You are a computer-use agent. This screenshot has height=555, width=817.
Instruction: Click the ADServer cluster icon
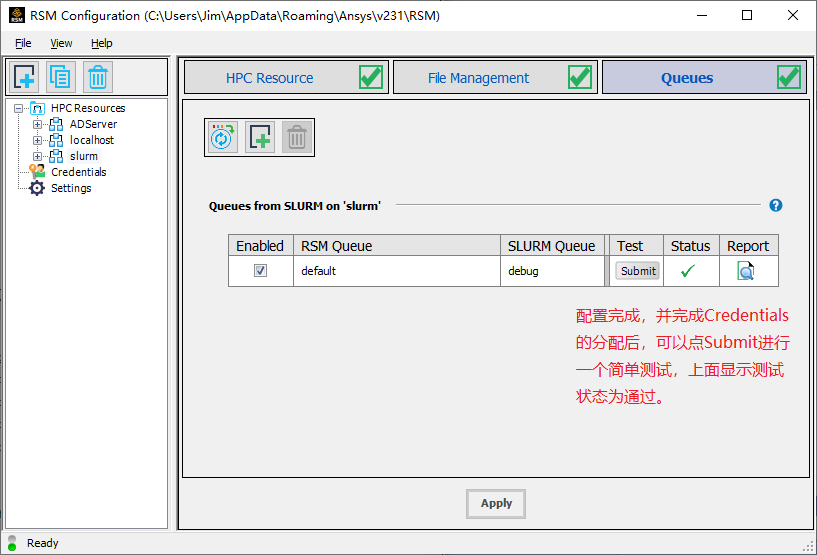[x=56, y=125]
